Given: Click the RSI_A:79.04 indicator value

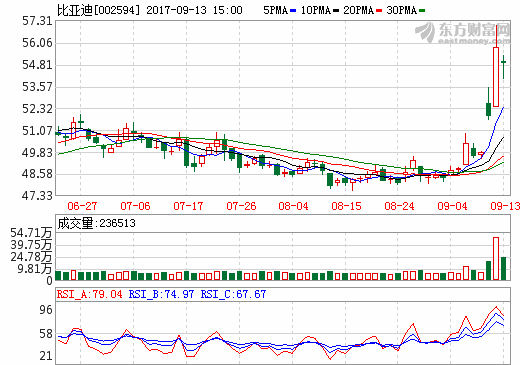Looking at the screenshot, I should click(89, 294).
